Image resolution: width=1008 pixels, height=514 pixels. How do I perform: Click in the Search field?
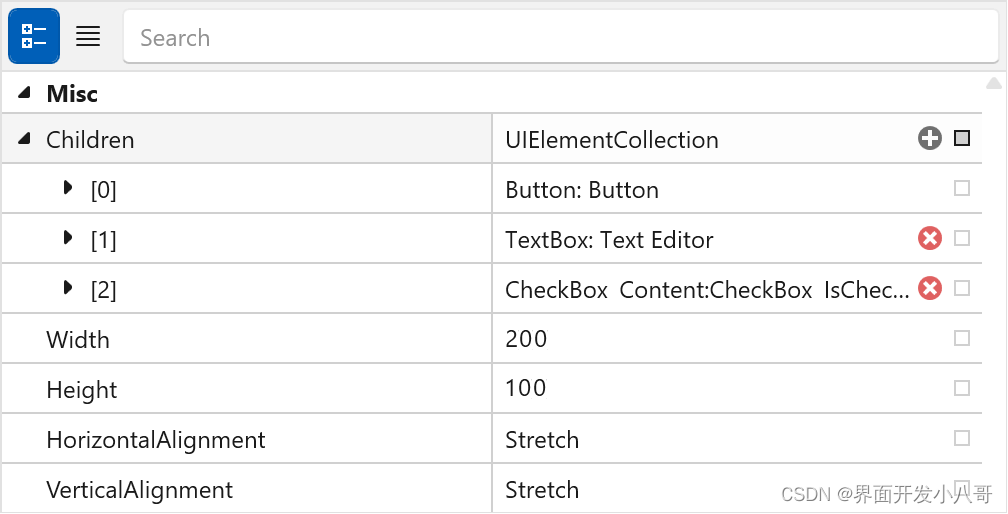click(561, 37)
